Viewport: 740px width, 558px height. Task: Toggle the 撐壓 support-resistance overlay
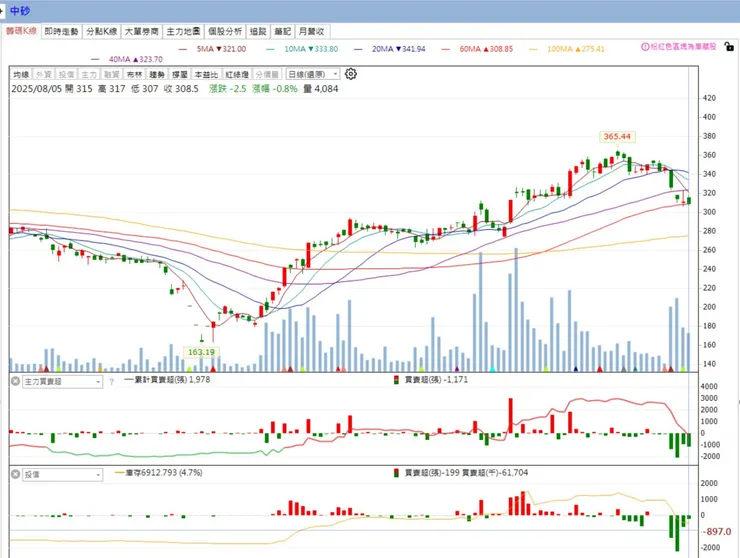point(180,75)
